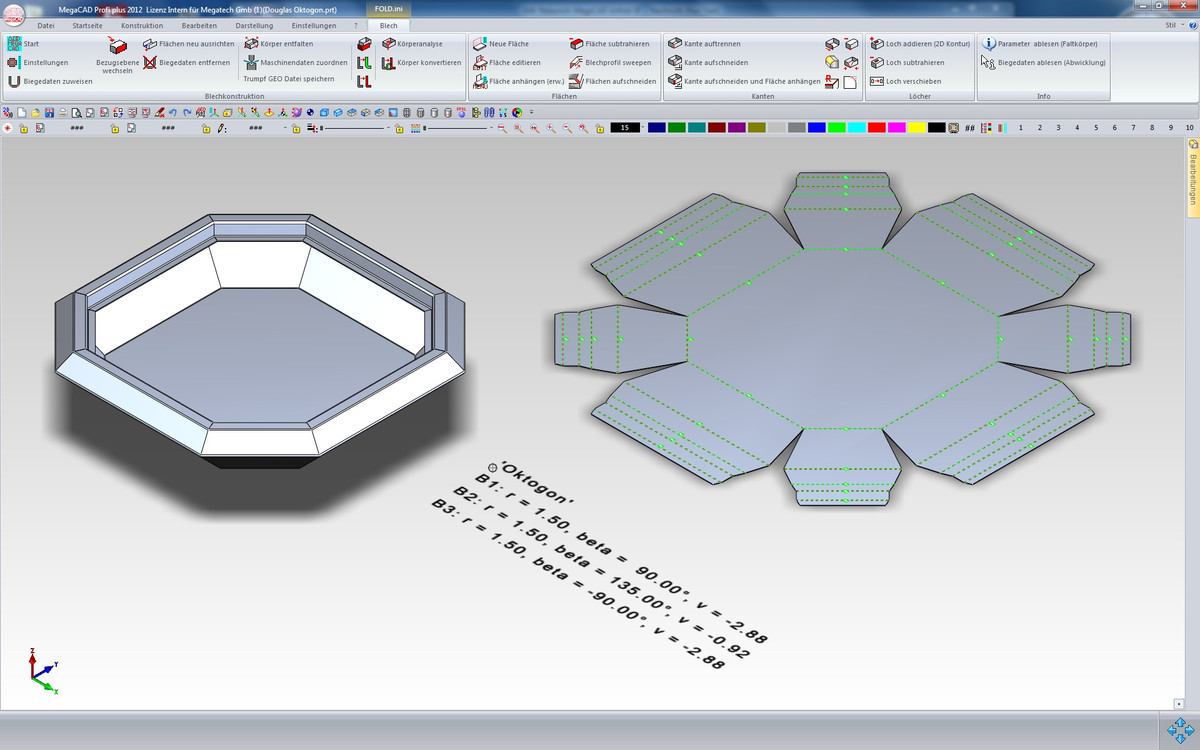The width and height of the screenshot is (1200, 750).
Task: Click Flächen aufschneiden
Action: point(613,81)
